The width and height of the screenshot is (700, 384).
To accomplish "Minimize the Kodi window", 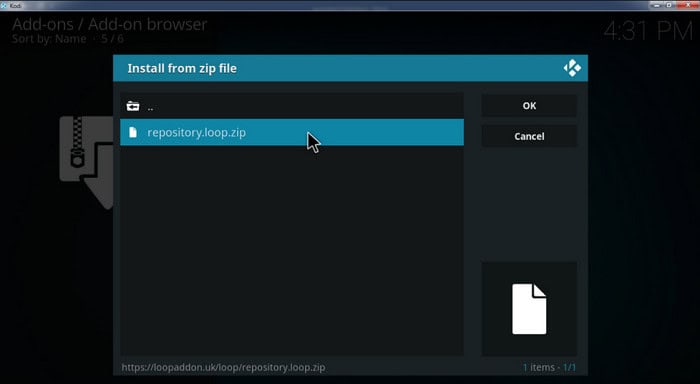I will coord(656,5).
